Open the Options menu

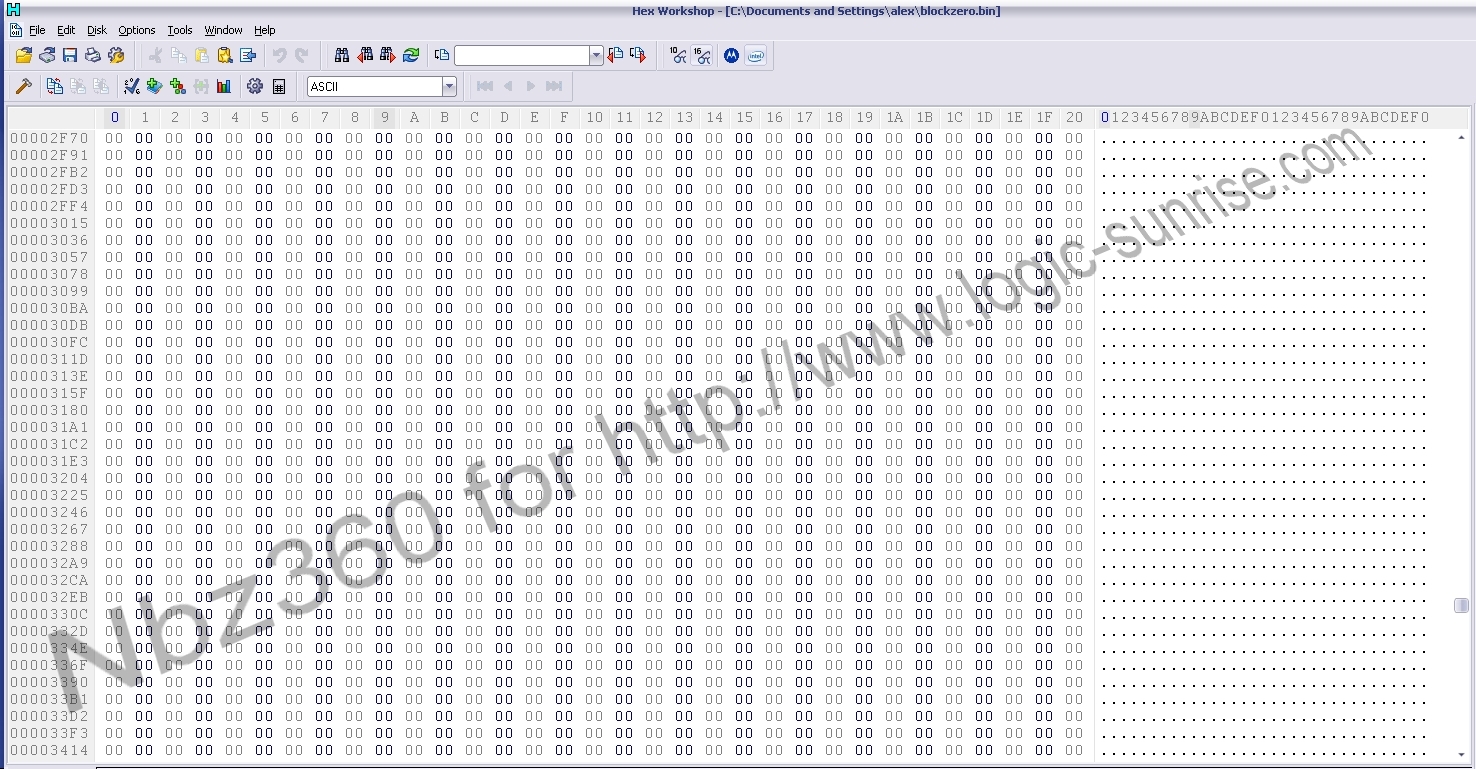[137, 30]
